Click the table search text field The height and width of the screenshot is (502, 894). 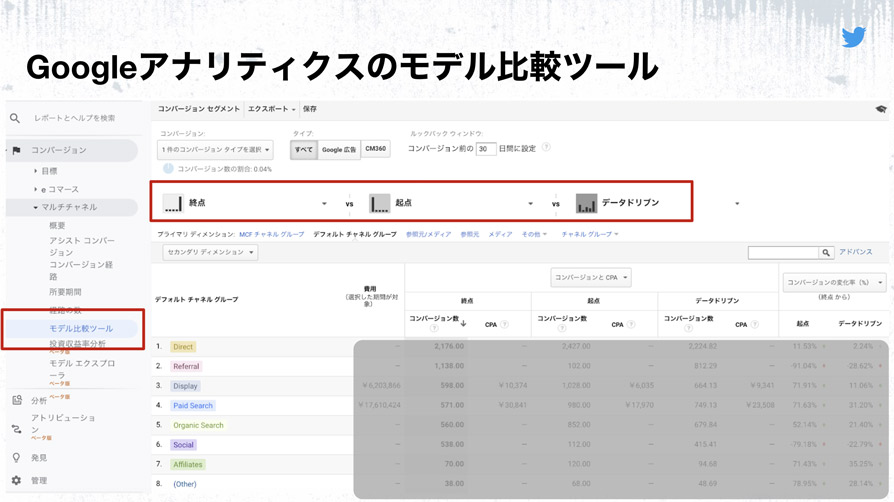coord(784,252)
